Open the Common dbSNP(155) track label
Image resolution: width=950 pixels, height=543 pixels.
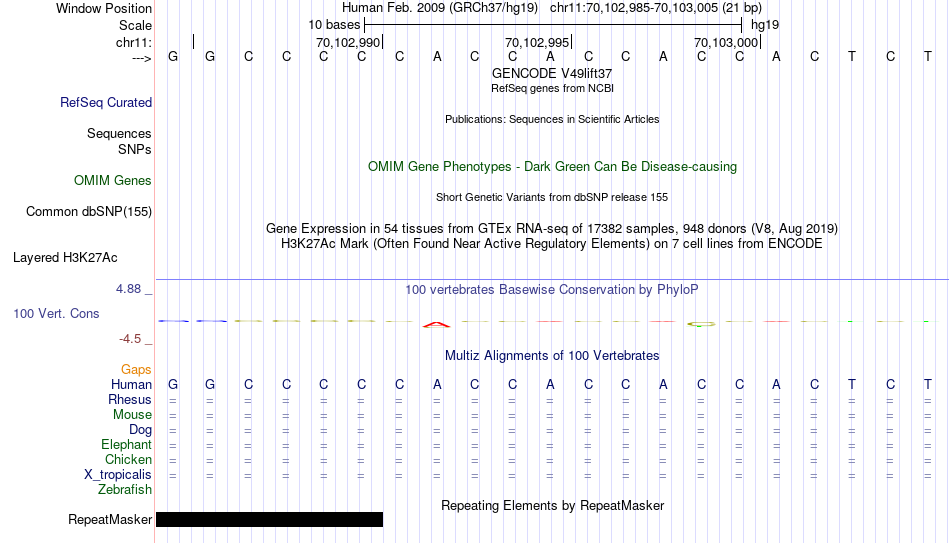coord(89,212)
